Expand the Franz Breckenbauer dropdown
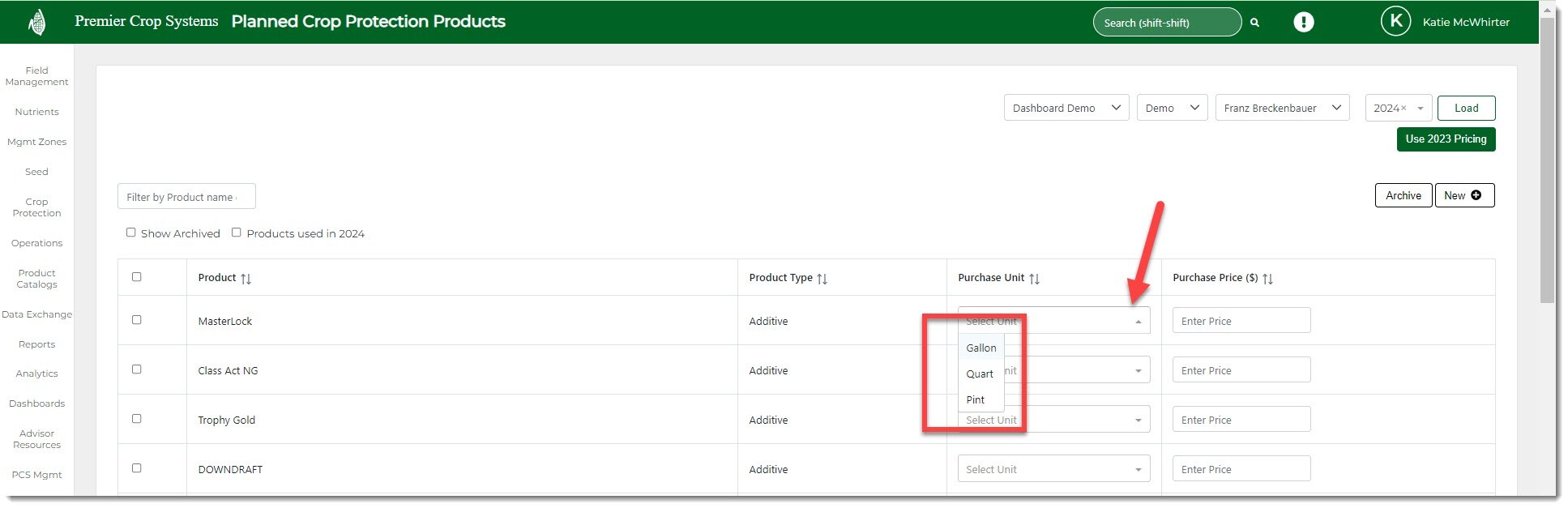 [1281, 108]
